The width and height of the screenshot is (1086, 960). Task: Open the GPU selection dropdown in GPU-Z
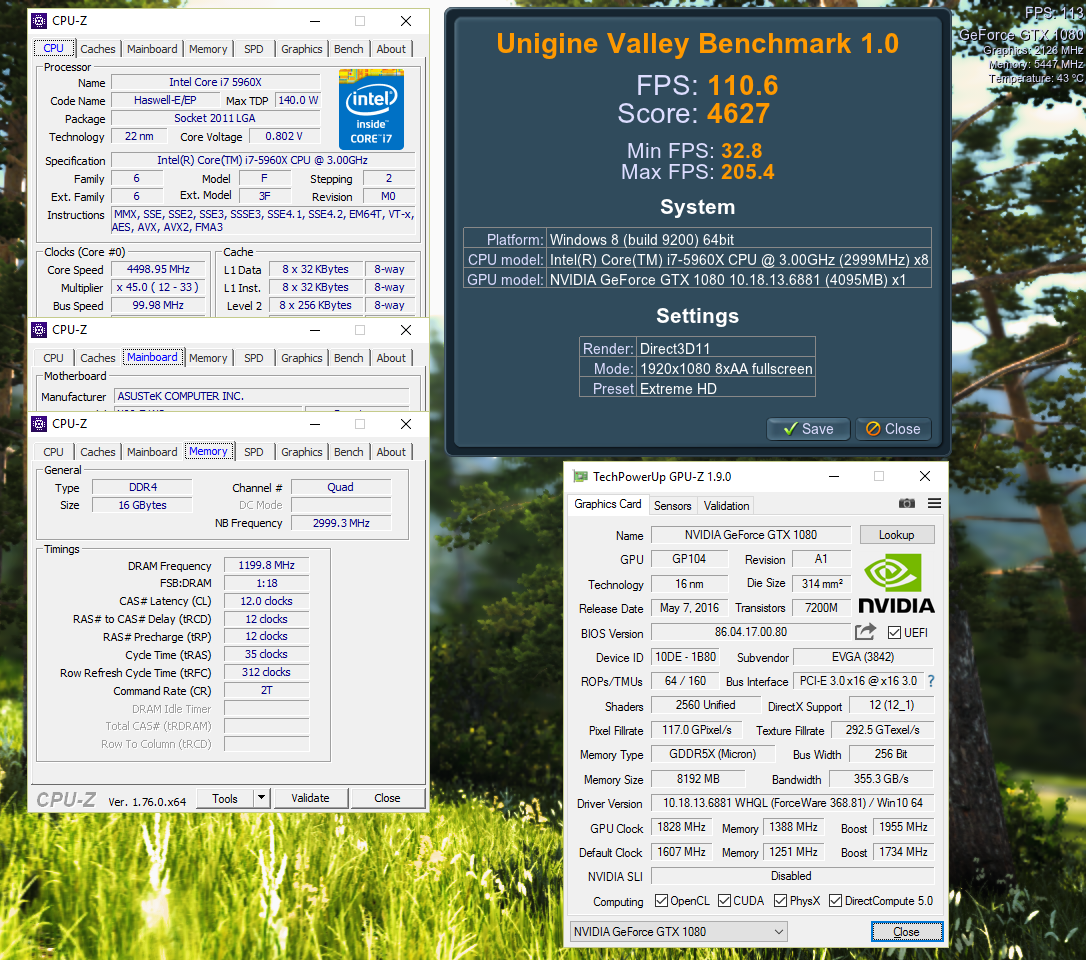click(679, 932)
